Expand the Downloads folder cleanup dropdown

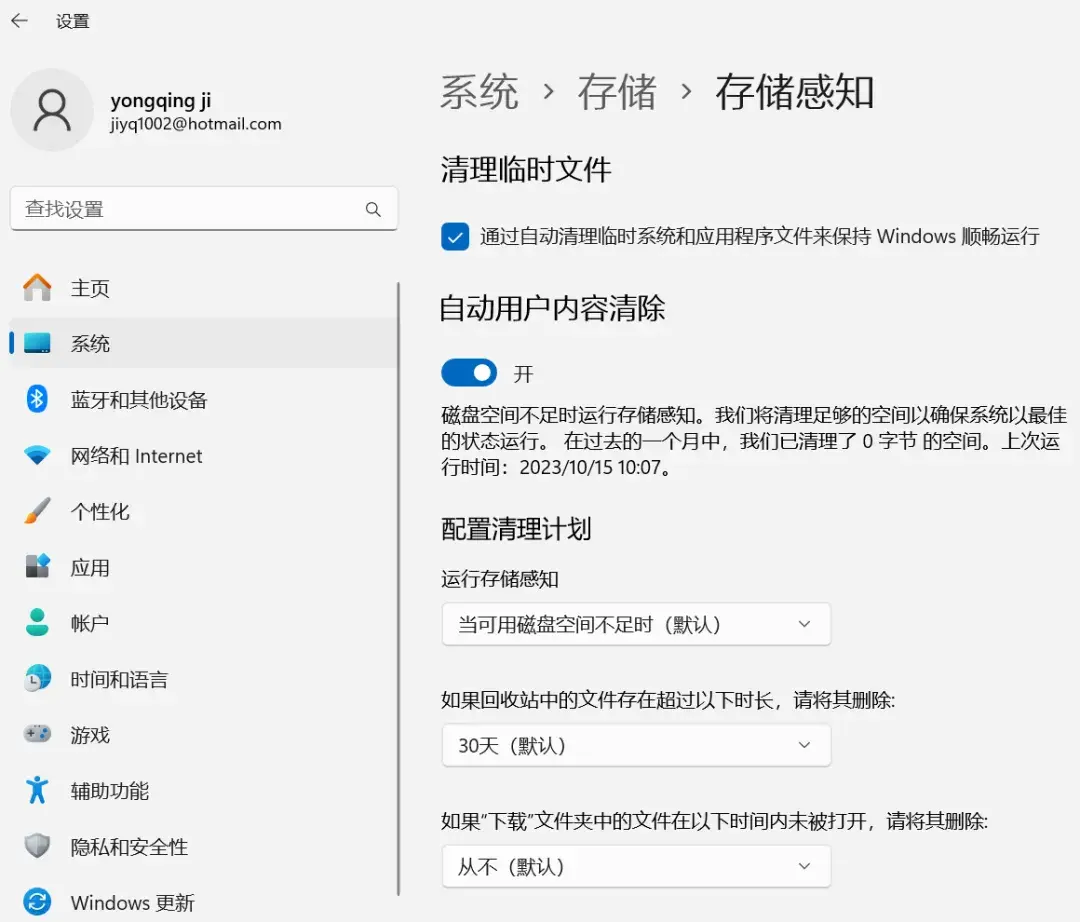[x=636, y=867]
